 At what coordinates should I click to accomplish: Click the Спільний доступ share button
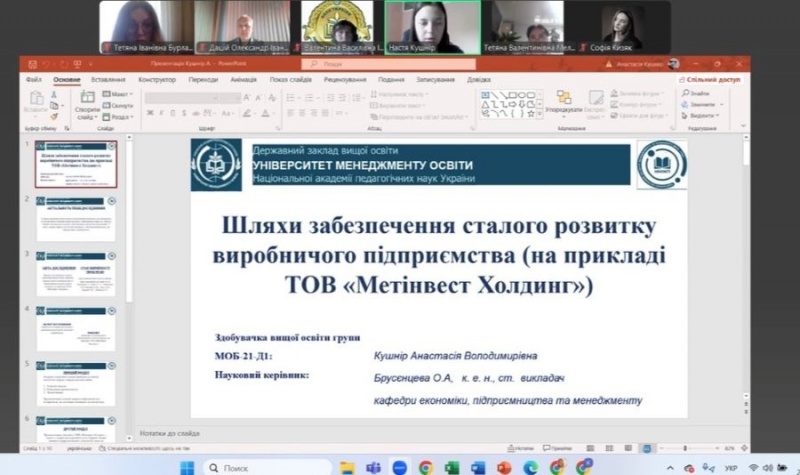point(710,80)
